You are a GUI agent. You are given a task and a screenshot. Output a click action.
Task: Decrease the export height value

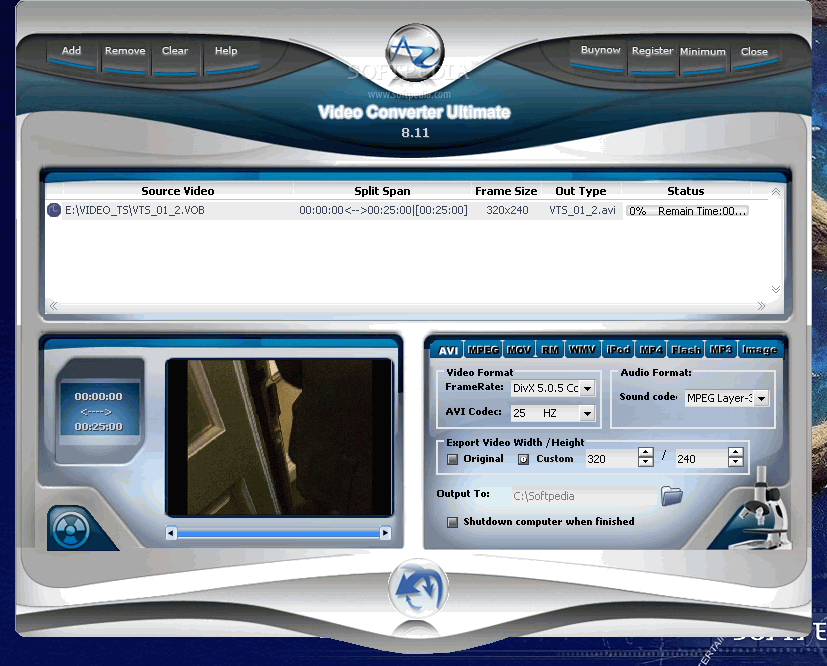tap(735, 462)
